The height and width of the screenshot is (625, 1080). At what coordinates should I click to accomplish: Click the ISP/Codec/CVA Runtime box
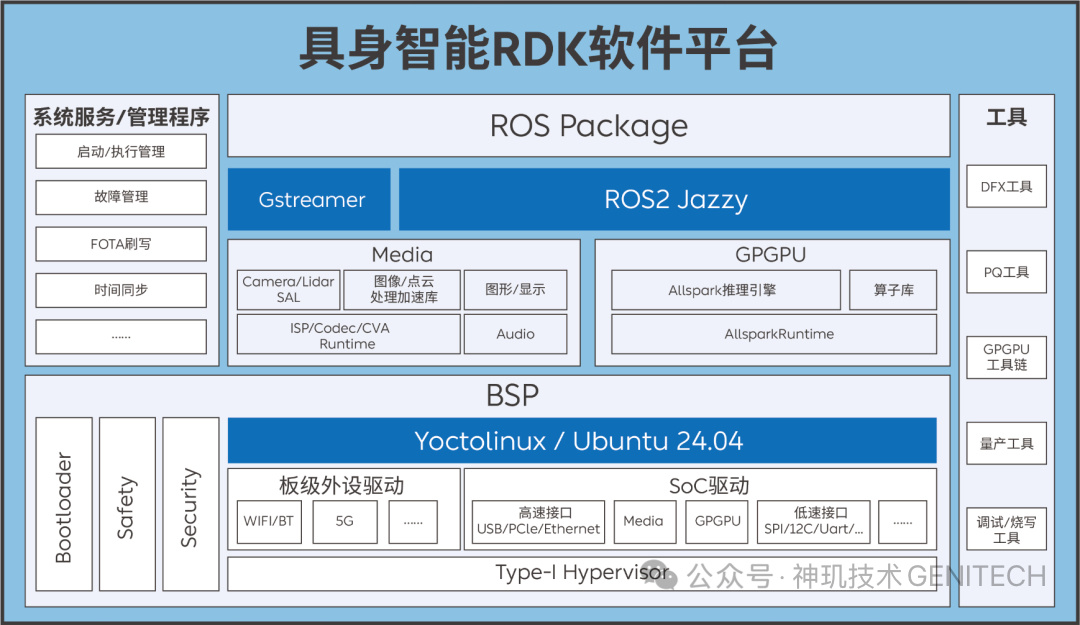coord(348,335)
